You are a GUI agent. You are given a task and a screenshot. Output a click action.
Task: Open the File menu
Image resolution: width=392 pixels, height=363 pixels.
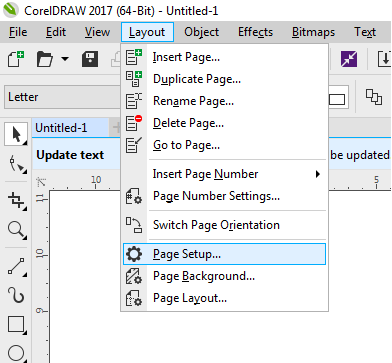(x=18, y=32)
